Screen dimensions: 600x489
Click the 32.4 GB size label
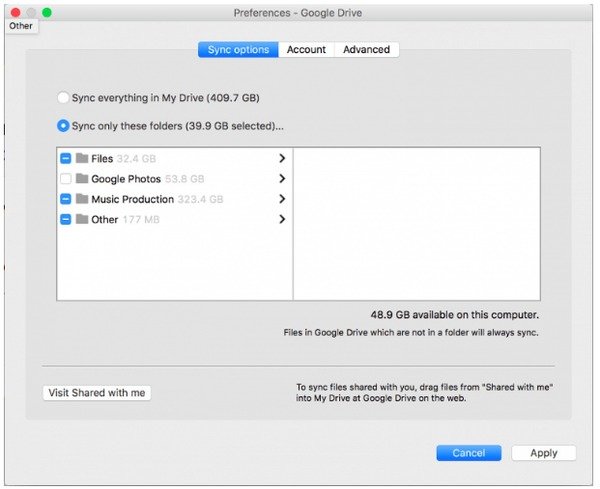coord(136,159)
